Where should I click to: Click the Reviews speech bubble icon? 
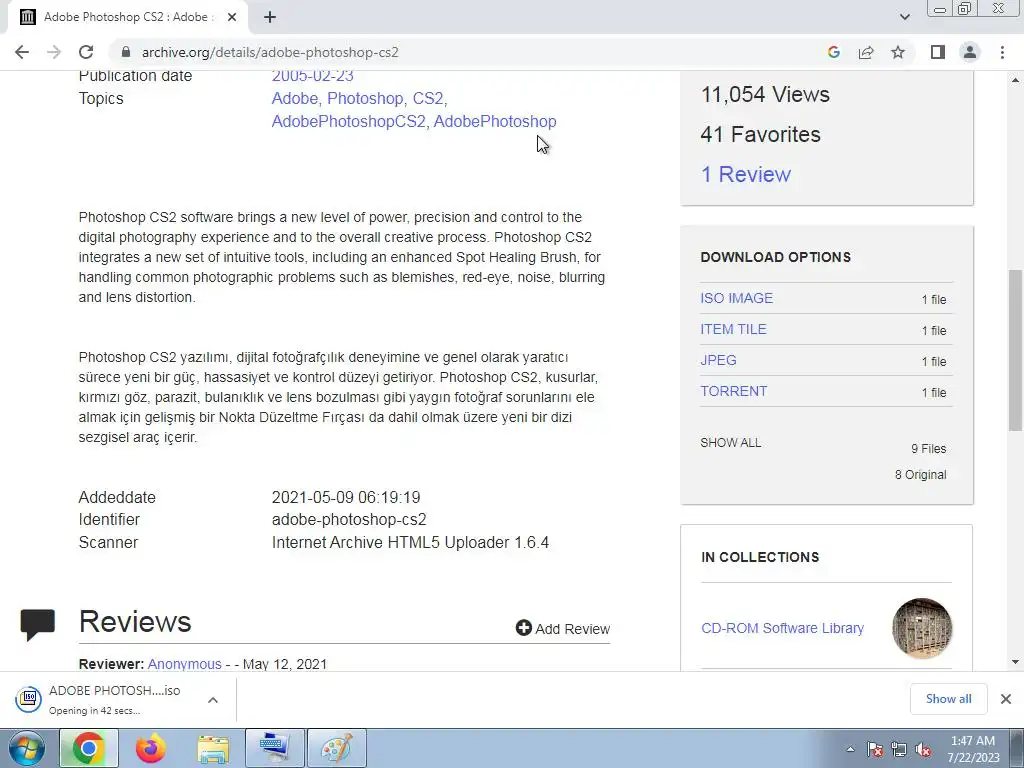[37, 624]
